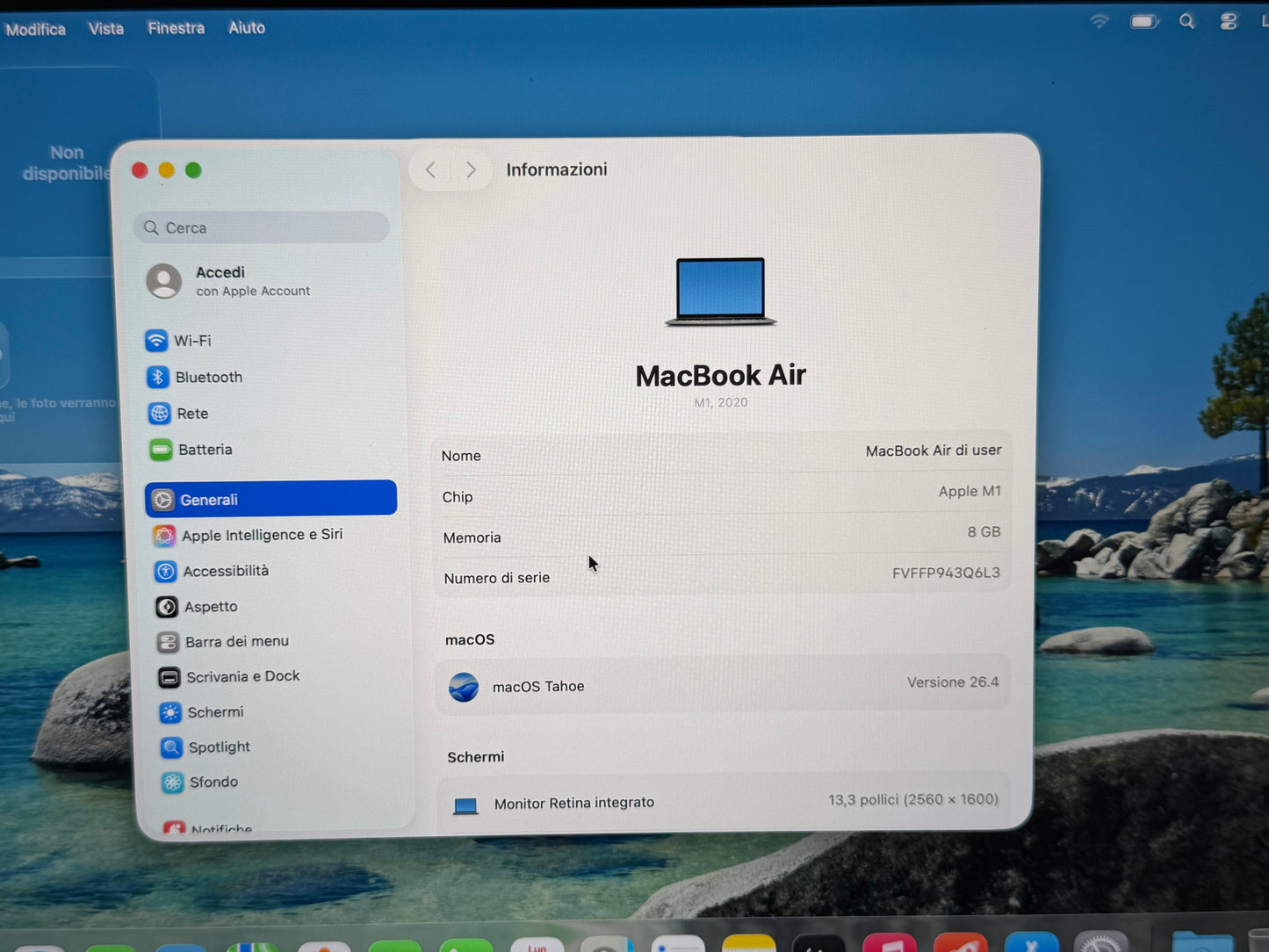Click the battery status icon in the menu bar
This screenshot has width=1269, height=952.
pos(1144,21)
